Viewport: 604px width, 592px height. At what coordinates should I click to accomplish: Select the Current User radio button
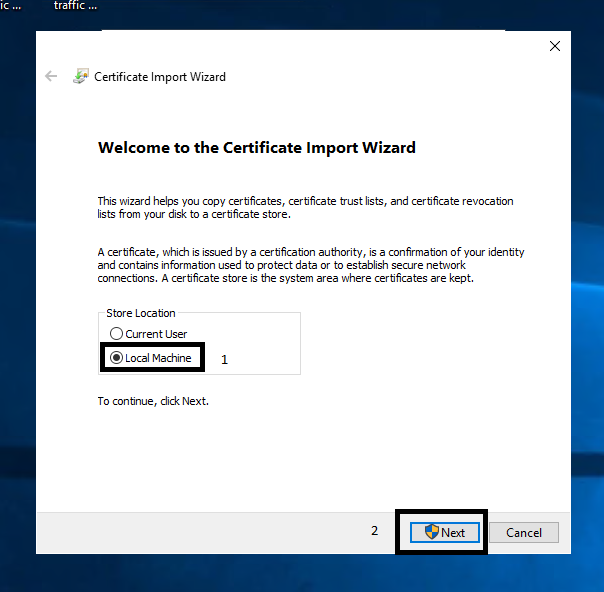pyautogui.click(x=117, y=334)
